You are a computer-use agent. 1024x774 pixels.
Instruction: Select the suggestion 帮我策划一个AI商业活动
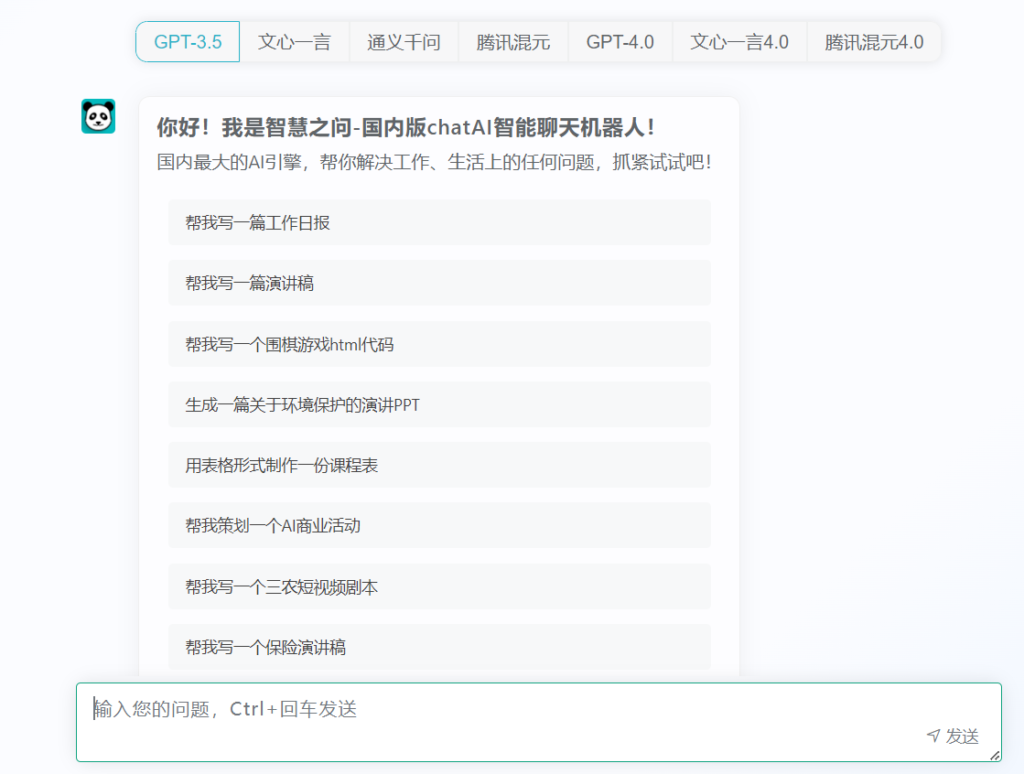coord(440,526)
